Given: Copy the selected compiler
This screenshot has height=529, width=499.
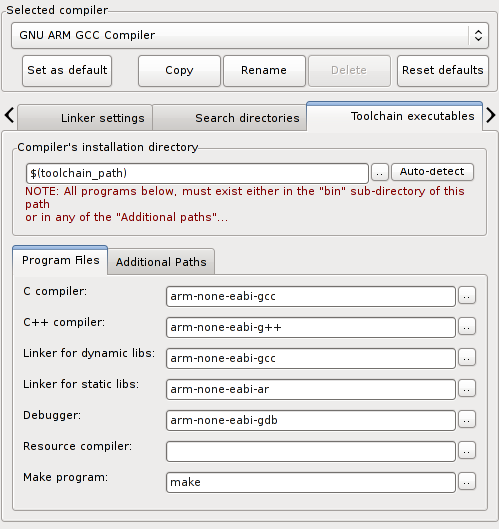Looking at the screenshot, I should click(x=179, y=71).
